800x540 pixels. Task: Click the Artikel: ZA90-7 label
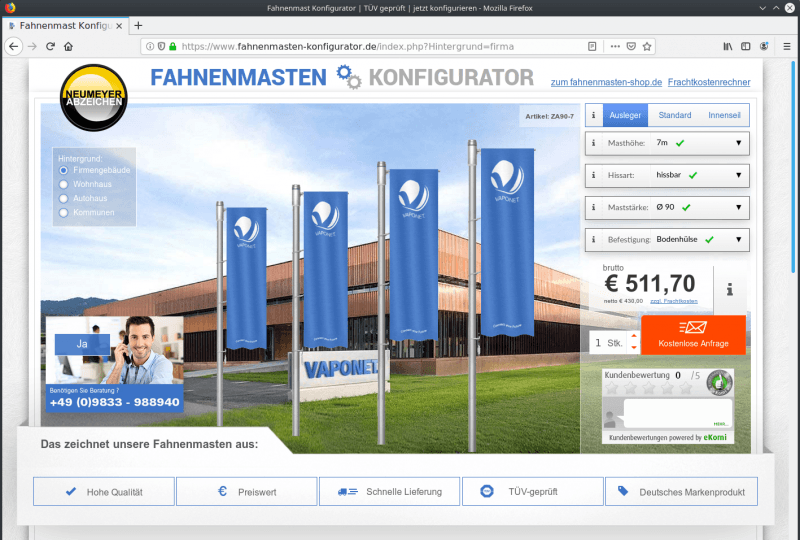tap(549, 116)
